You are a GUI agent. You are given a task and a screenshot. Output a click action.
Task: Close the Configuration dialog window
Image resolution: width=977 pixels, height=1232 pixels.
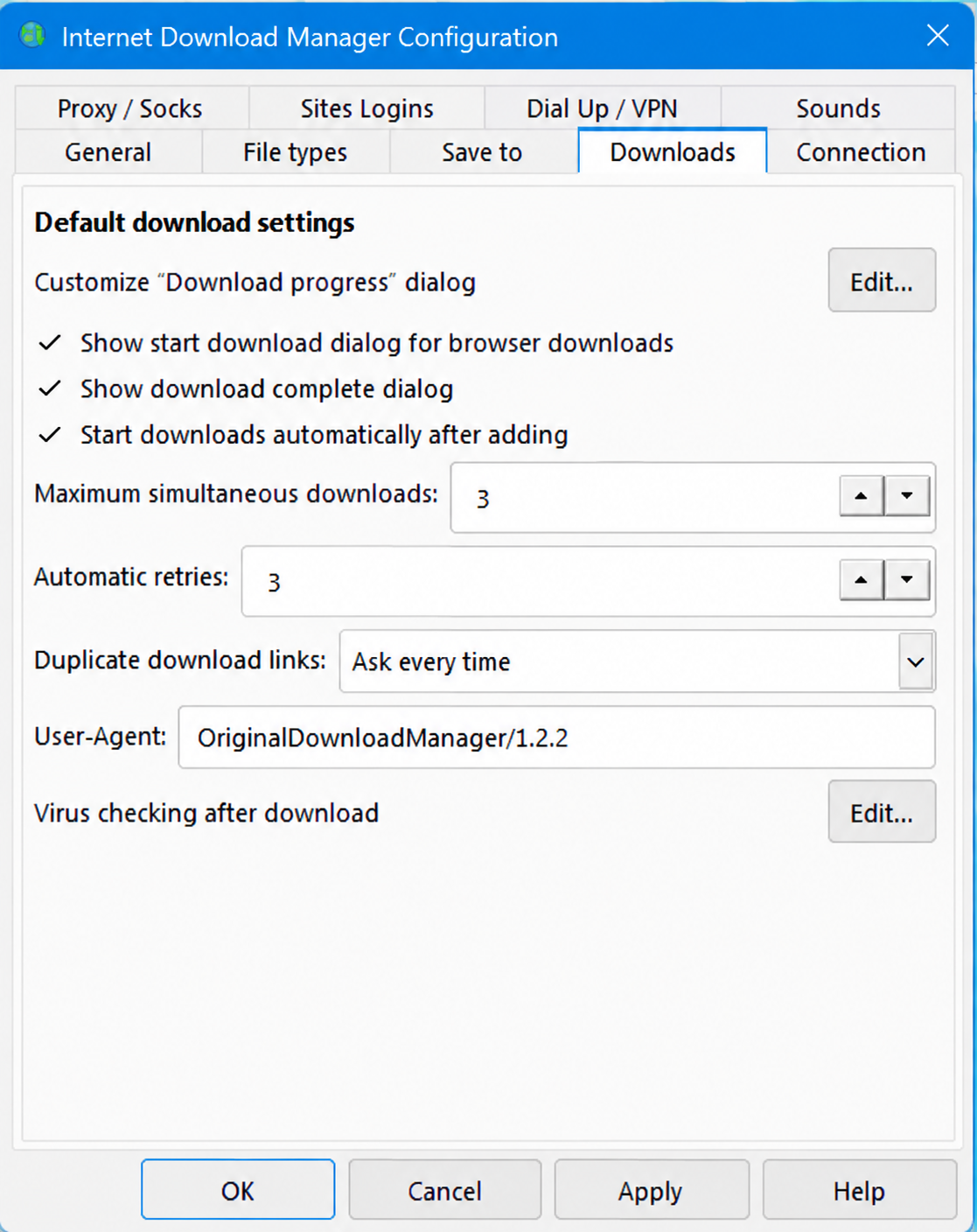point(938,36)
